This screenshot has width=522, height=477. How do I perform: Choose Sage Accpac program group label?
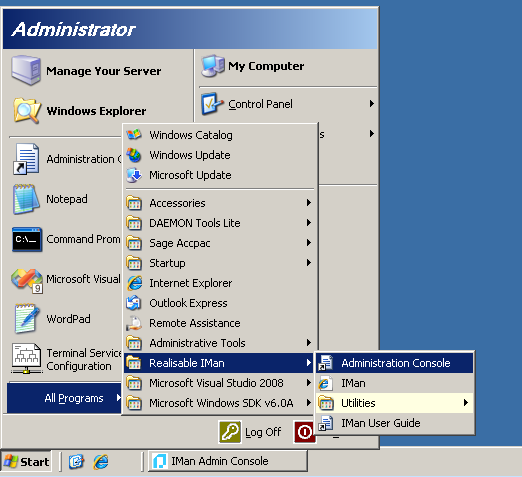click(180, 243)
